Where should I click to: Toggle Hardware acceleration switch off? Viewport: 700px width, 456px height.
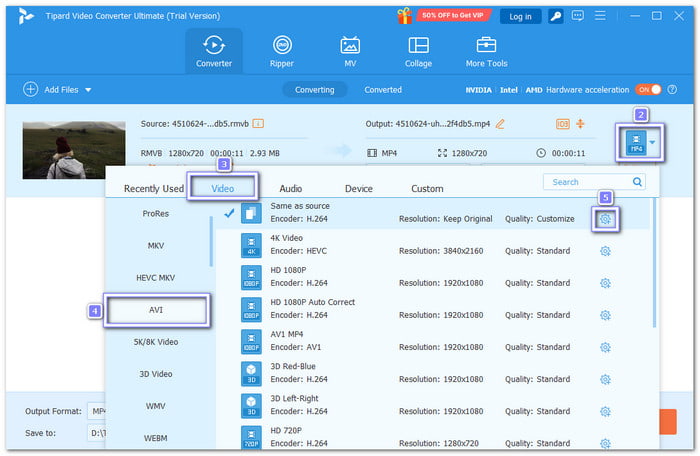click(x=648, y=89)
